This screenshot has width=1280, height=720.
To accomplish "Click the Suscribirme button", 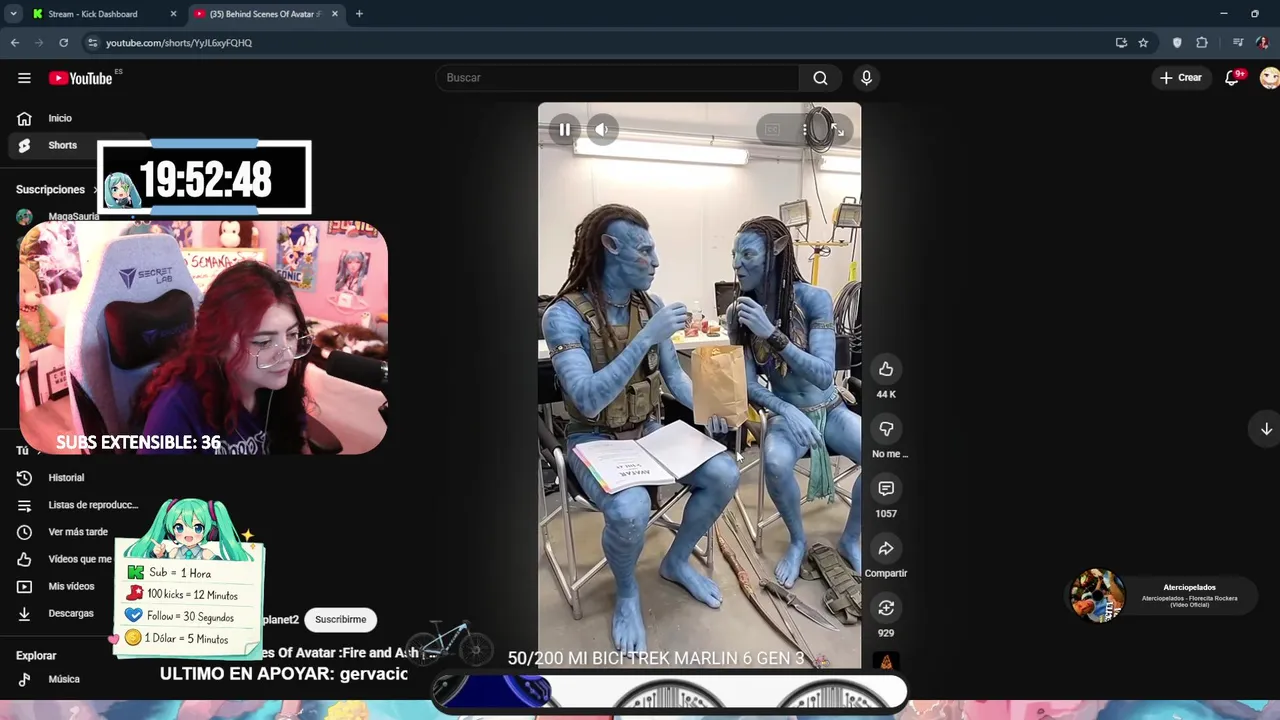I will [340, 619].
